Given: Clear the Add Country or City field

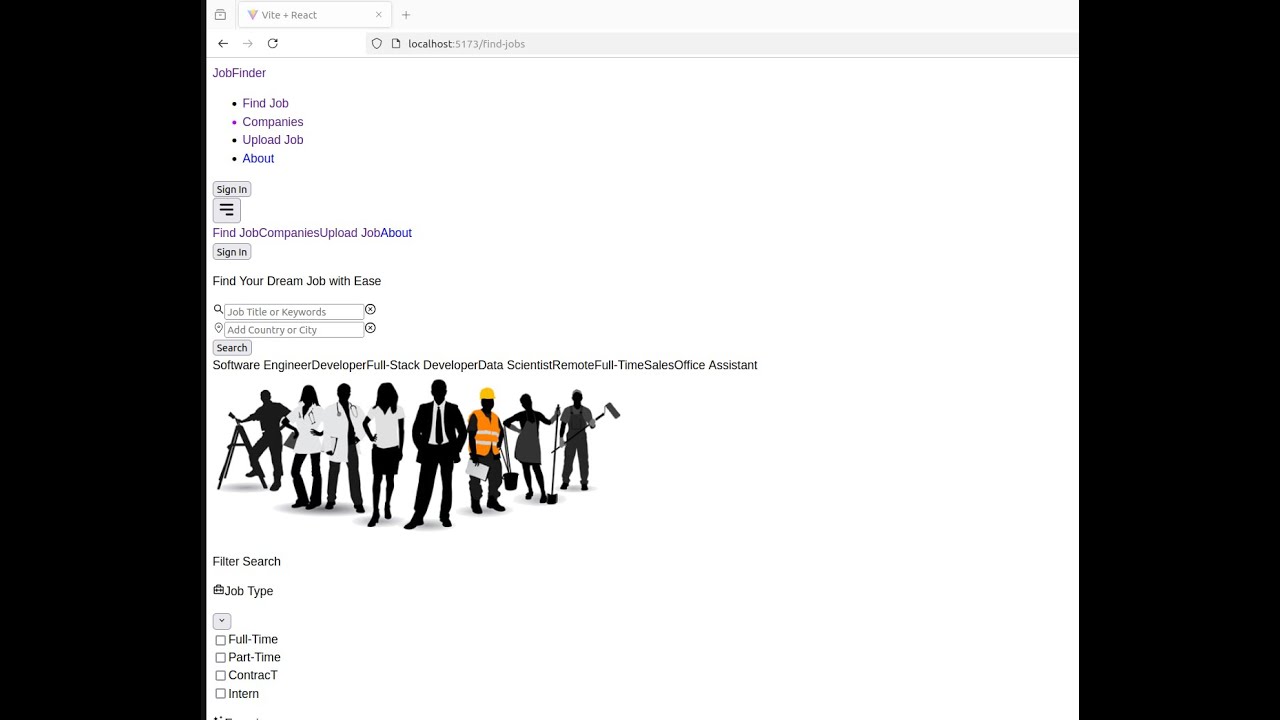Looking at the screenshot, I should pos(370,328).
